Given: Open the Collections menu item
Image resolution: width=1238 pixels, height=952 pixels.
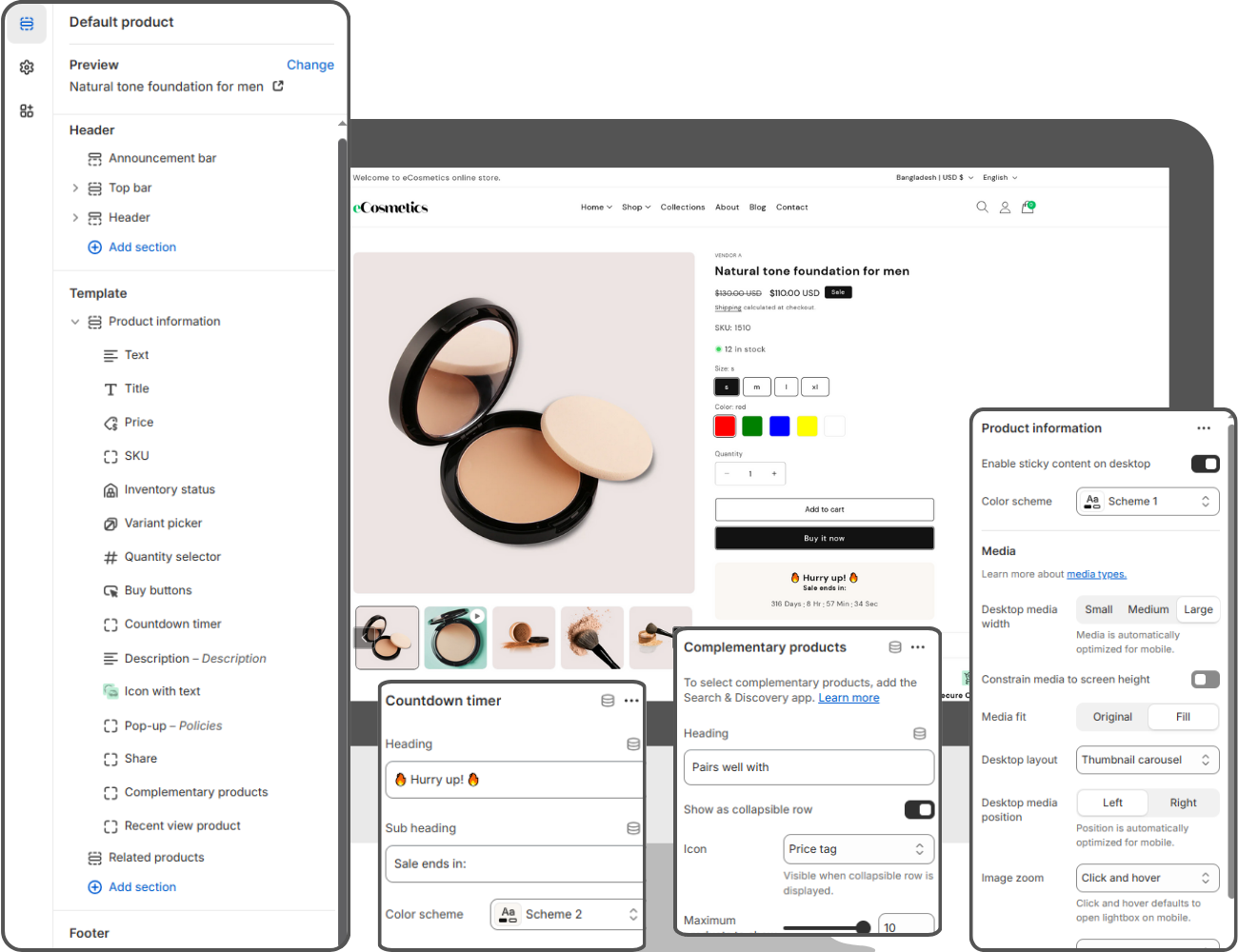Looking at the screenshot, I should (683, 207).
